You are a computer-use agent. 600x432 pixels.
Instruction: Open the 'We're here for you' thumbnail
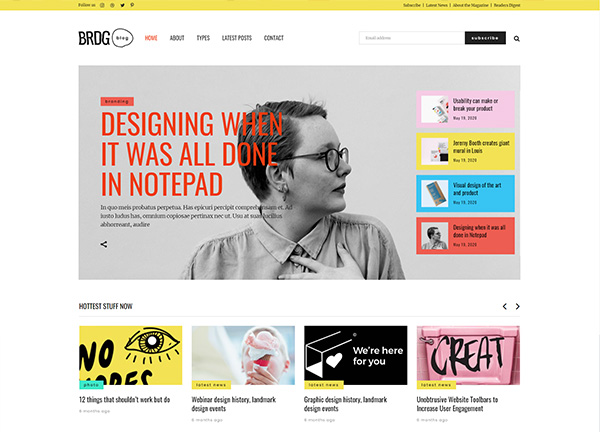(x=355, y=355)
